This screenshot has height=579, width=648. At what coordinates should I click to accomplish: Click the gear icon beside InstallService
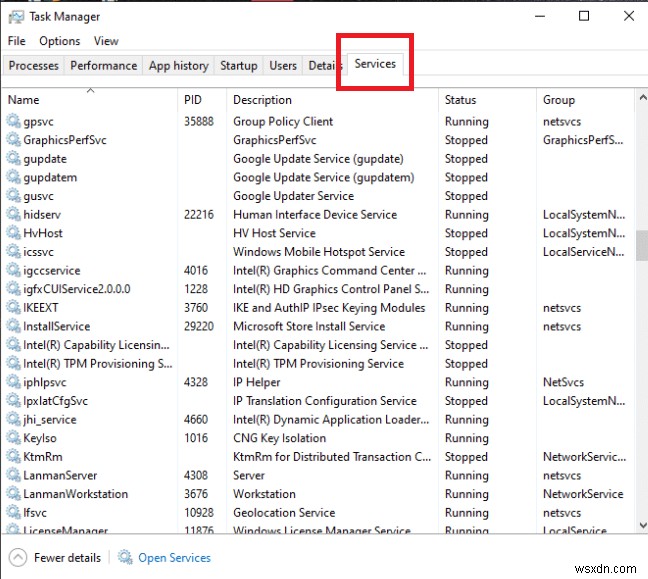pyautogui.click(x=13, y=326)
